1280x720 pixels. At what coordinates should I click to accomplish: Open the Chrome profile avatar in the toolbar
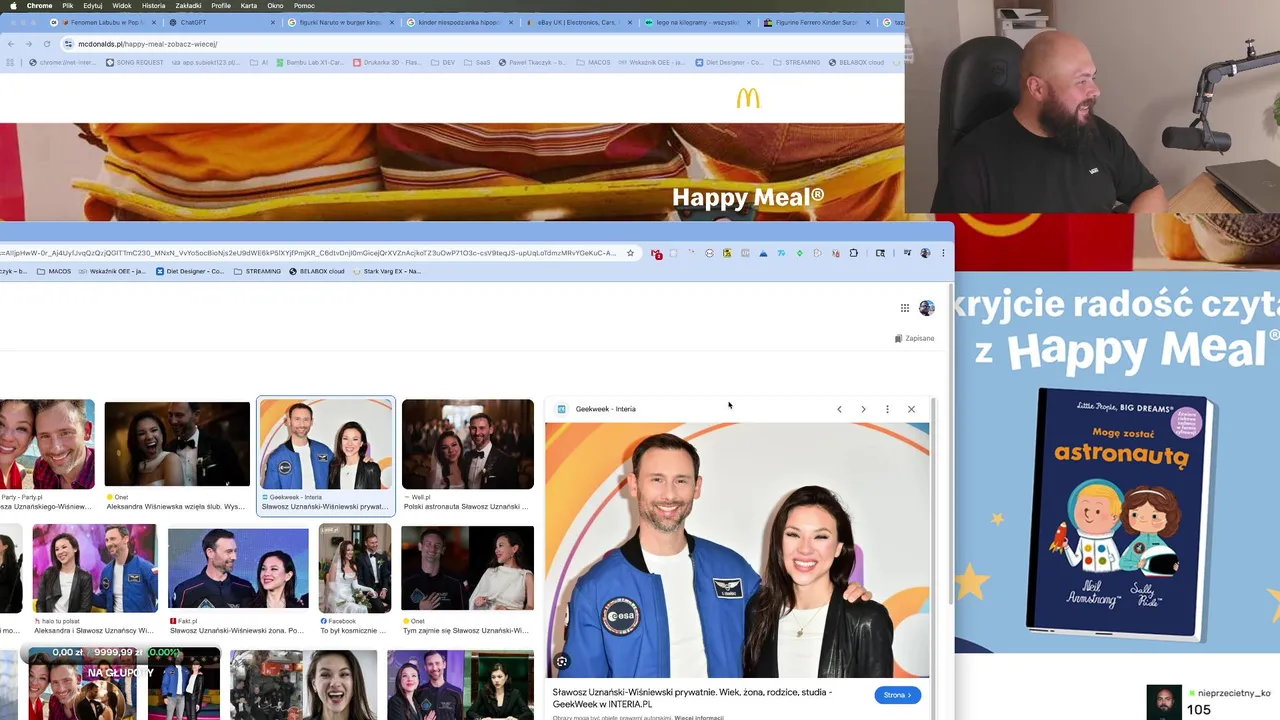coord(925,253)
